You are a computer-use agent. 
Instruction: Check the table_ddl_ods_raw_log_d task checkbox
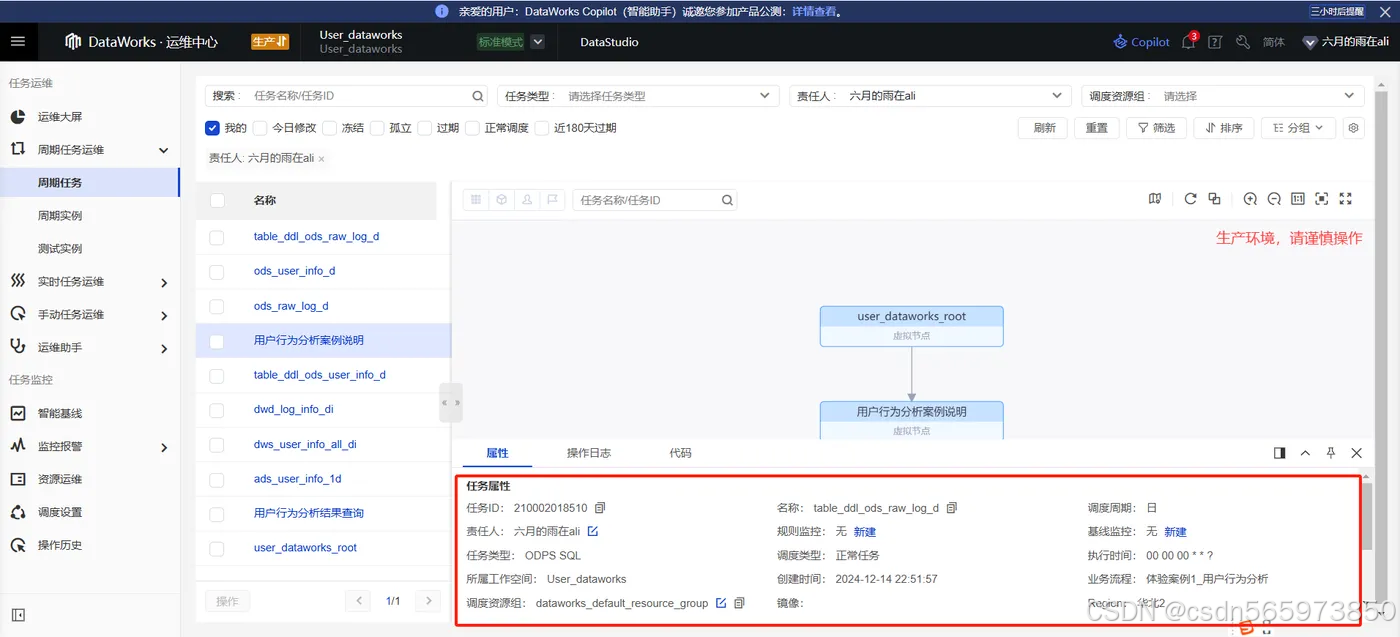pyautogui.click(x=216, y=236)
